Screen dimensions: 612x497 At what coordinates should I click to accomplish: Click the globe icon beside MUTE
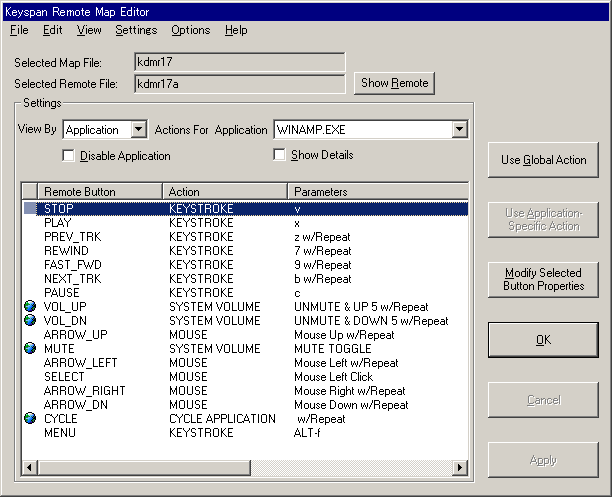[30, 349]
